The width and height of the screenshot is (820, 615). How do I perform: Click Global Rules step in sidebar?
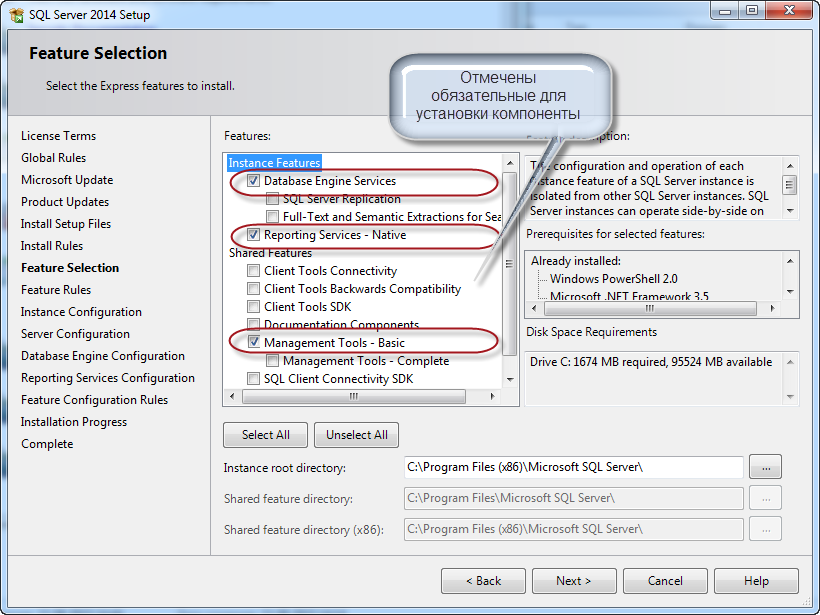[x=53, y=158]
